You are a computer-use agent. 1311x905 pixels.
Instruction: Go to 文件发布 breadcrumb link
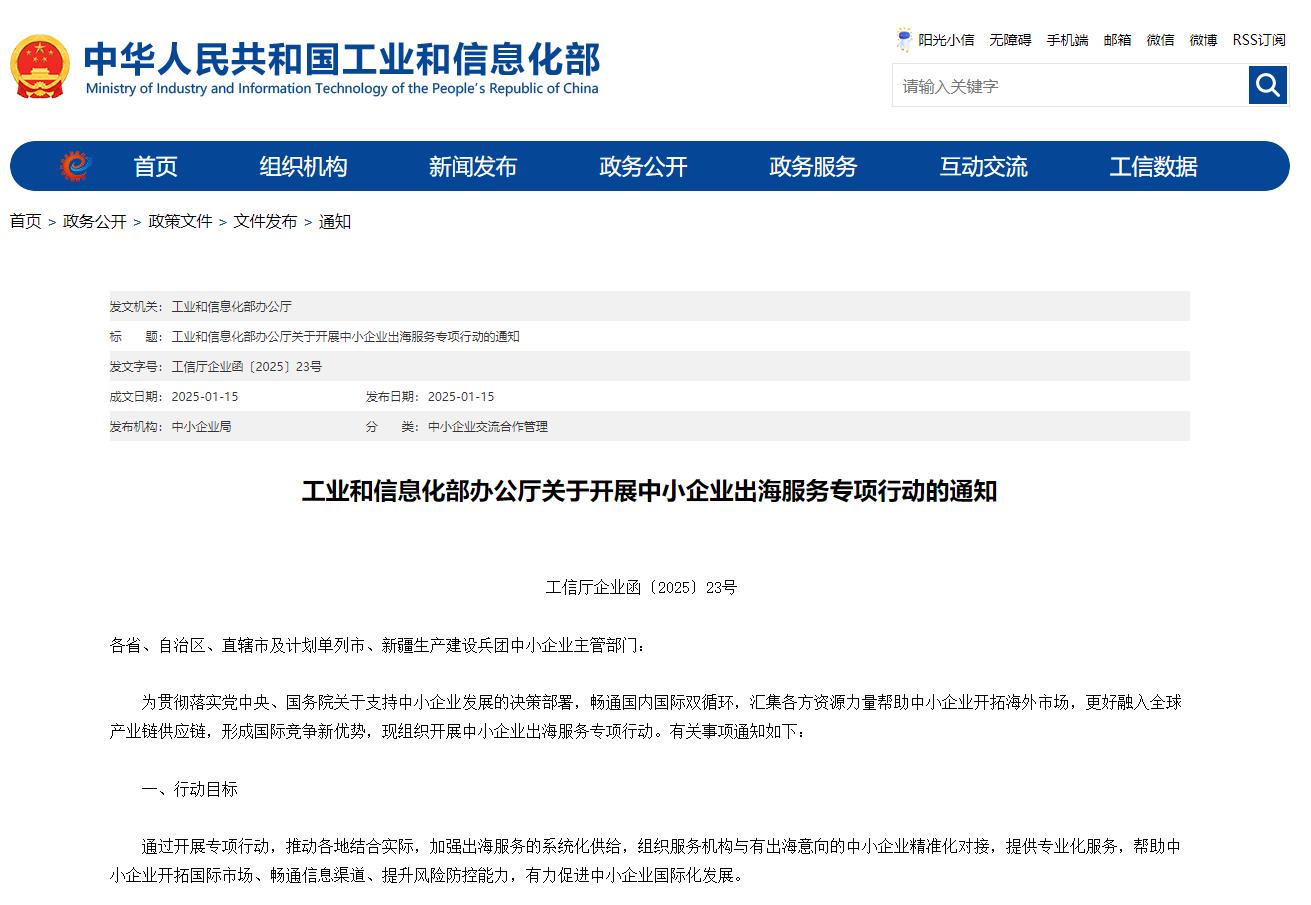coord(265,222)
